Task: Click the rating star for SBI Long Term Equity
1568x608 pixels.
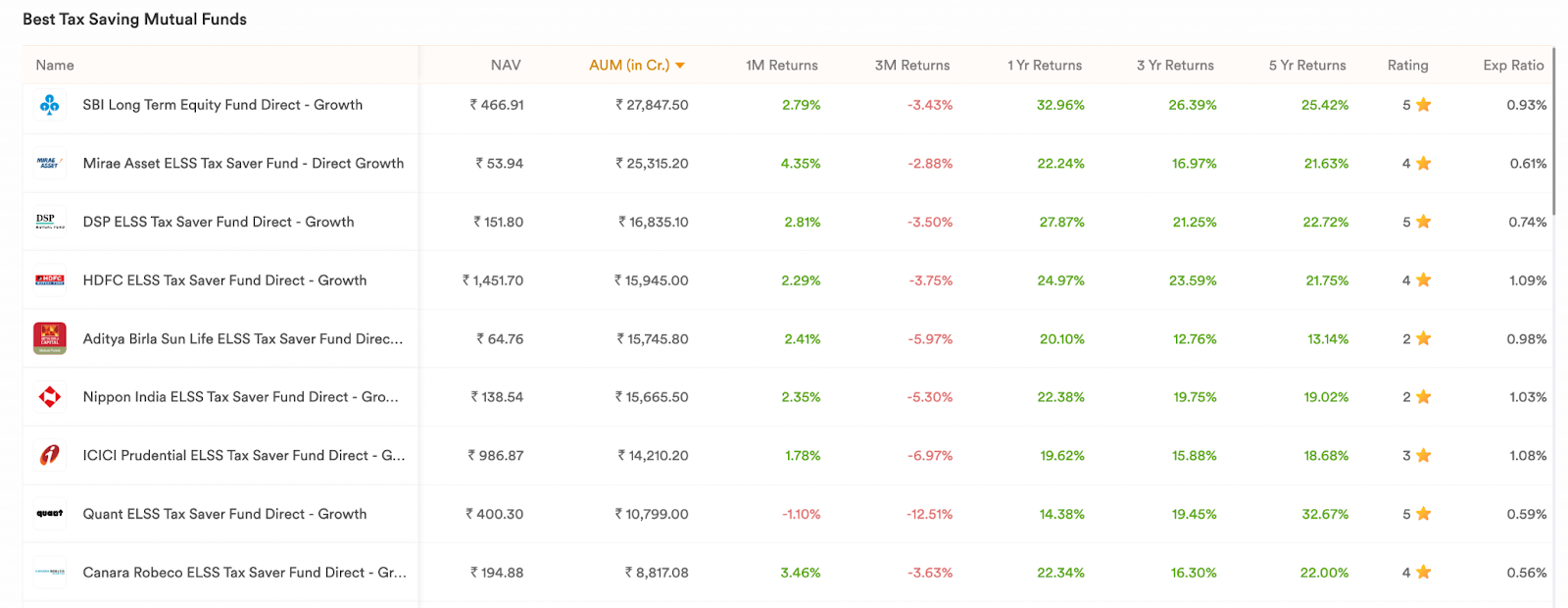Action: (x=1424, y=105)
